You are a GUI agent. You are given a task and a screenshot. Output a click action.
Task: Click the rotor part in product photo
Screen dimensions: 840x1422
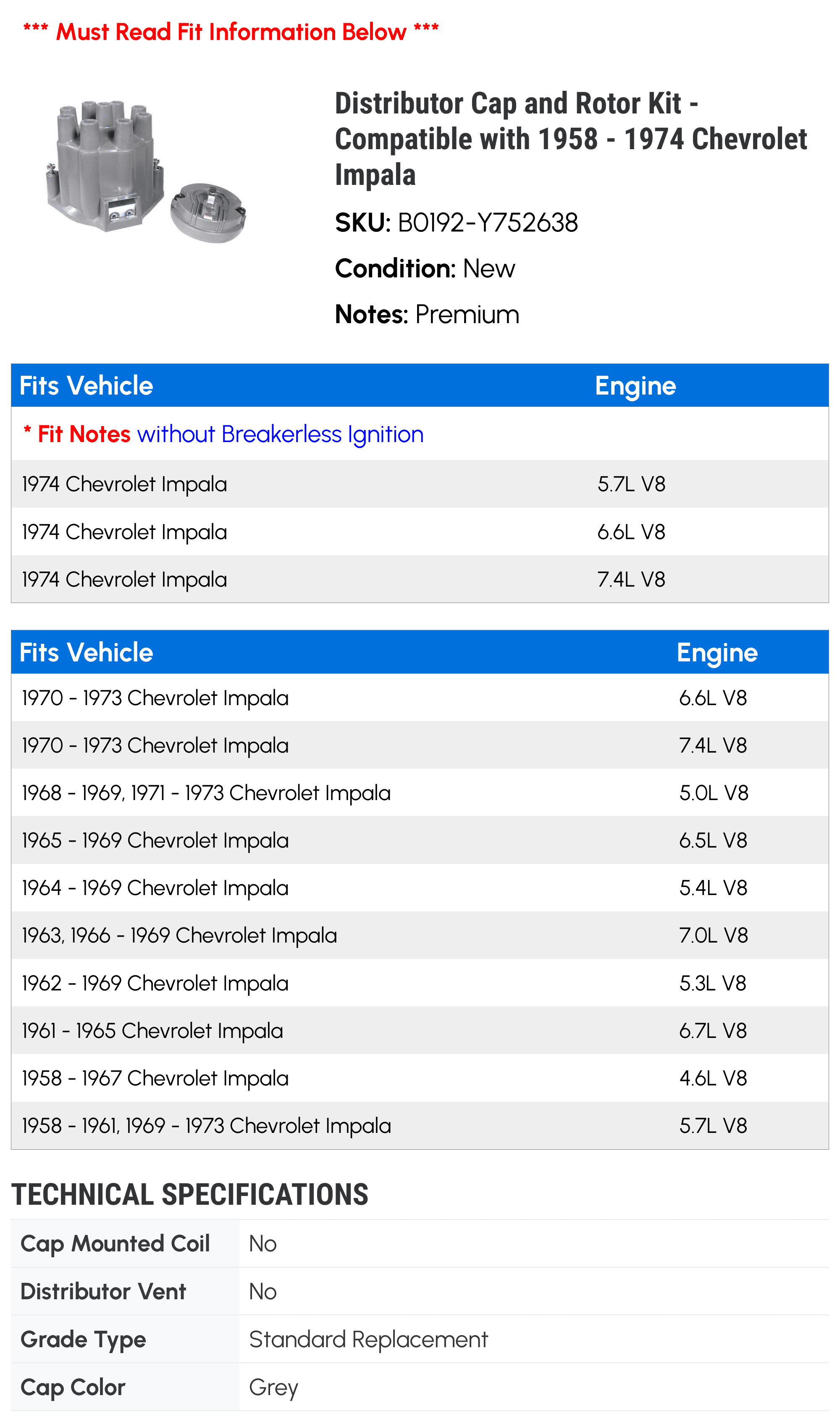tap(208, 213)
